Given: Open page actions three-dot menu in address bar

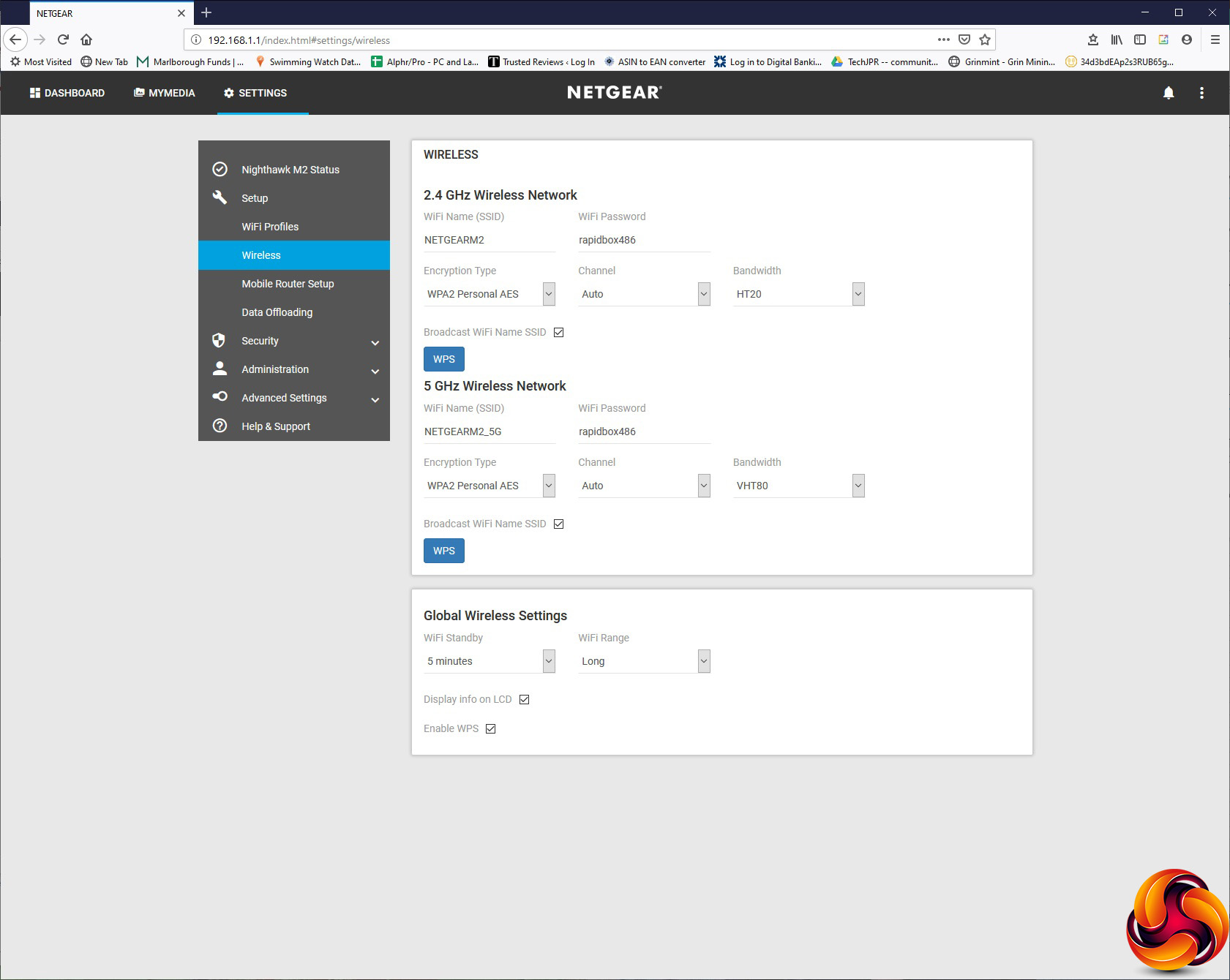Looking at the screenshot, I should tap(944, 39).
